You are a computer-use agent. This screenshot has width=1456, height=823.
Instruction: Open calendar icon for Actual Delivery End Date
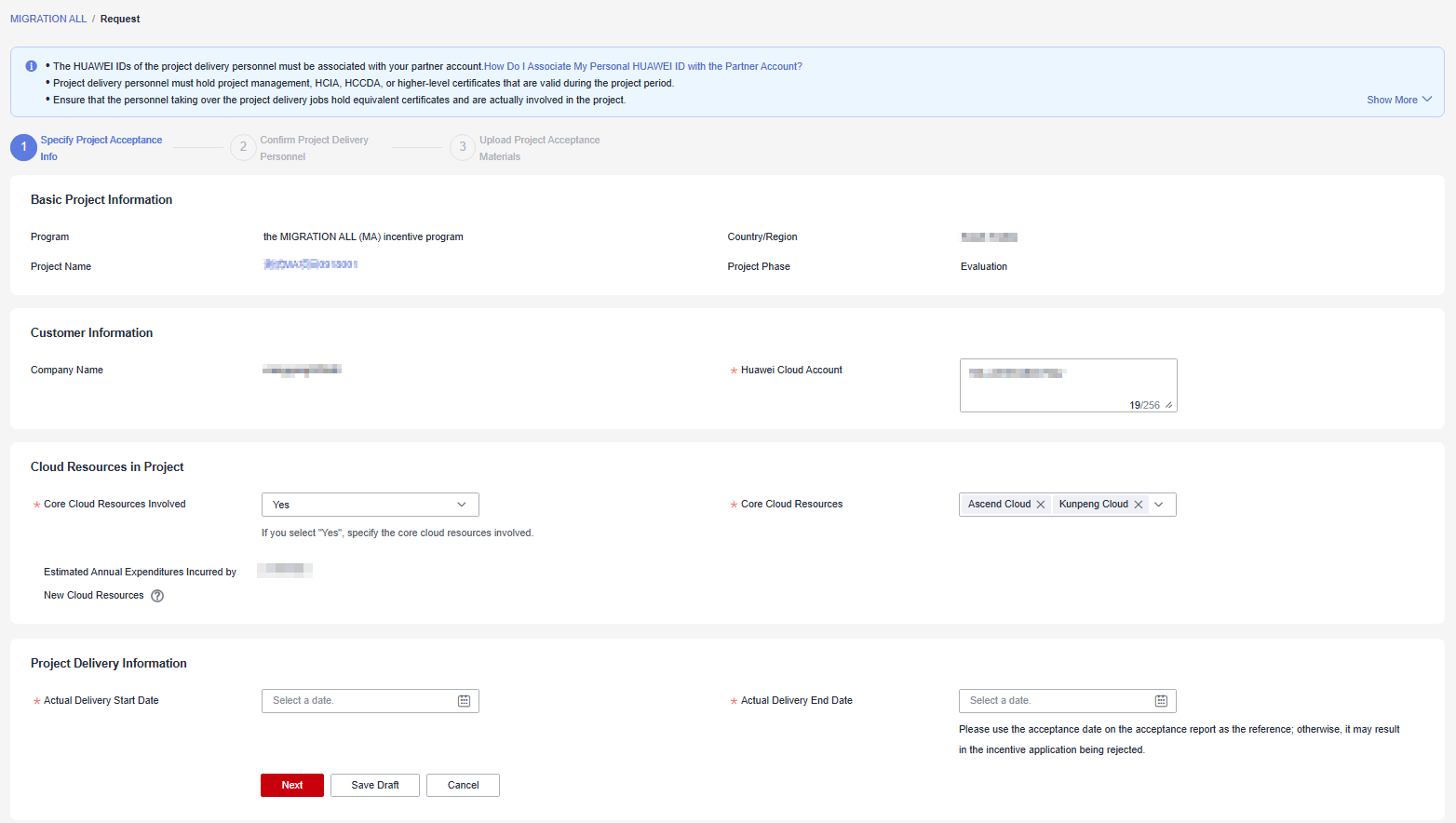click(1161, 701)
